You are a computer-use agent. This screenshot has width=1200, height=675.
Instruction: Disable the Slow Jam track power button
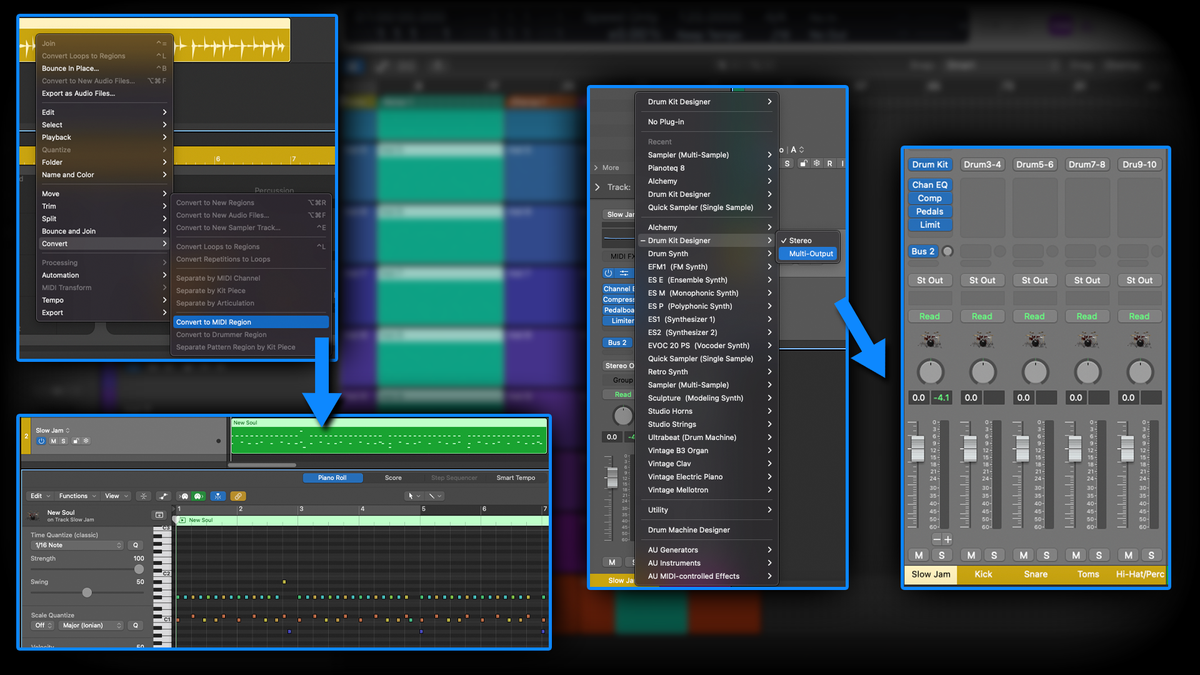(x=42, y=441)
